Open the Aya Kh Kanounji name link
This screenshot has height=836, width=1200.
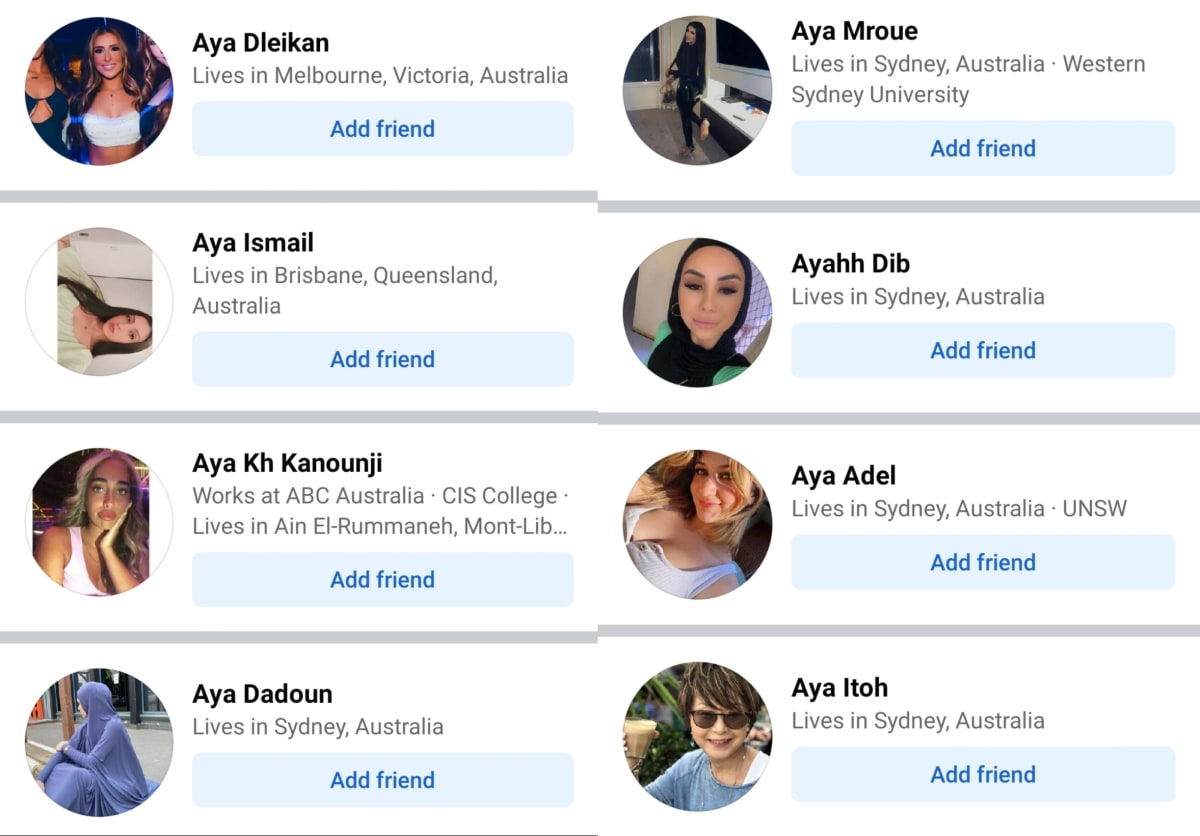pyautogui.click(x=287, y=463)
